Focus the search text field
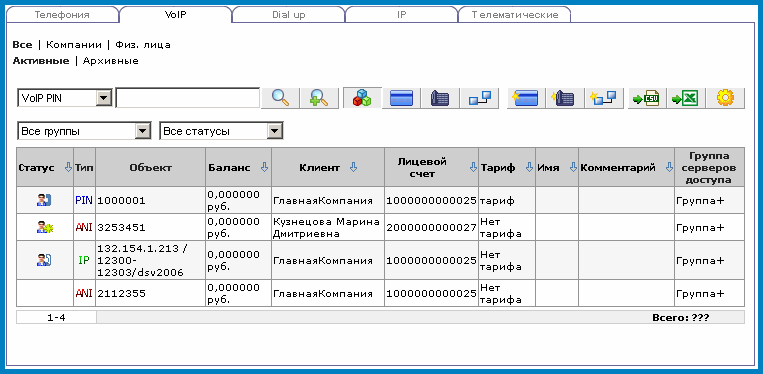This screenshot has height=374, width=763. (x=188, y=98)
